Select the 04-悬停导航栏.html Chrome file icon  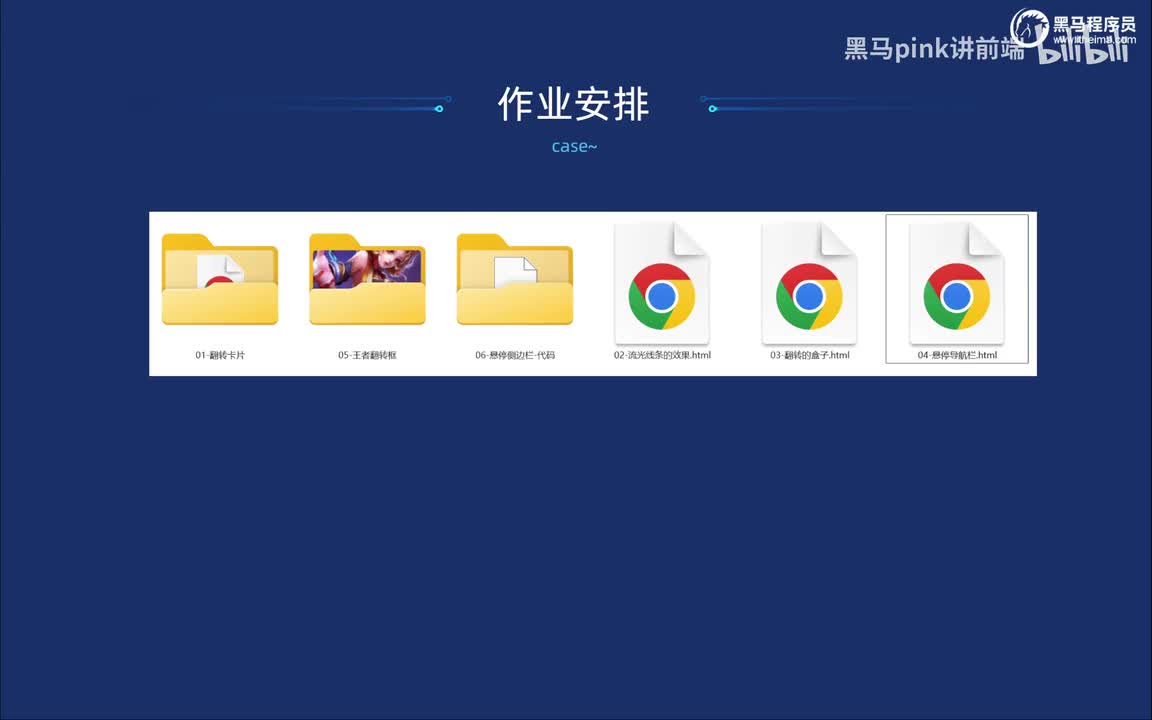957,284
